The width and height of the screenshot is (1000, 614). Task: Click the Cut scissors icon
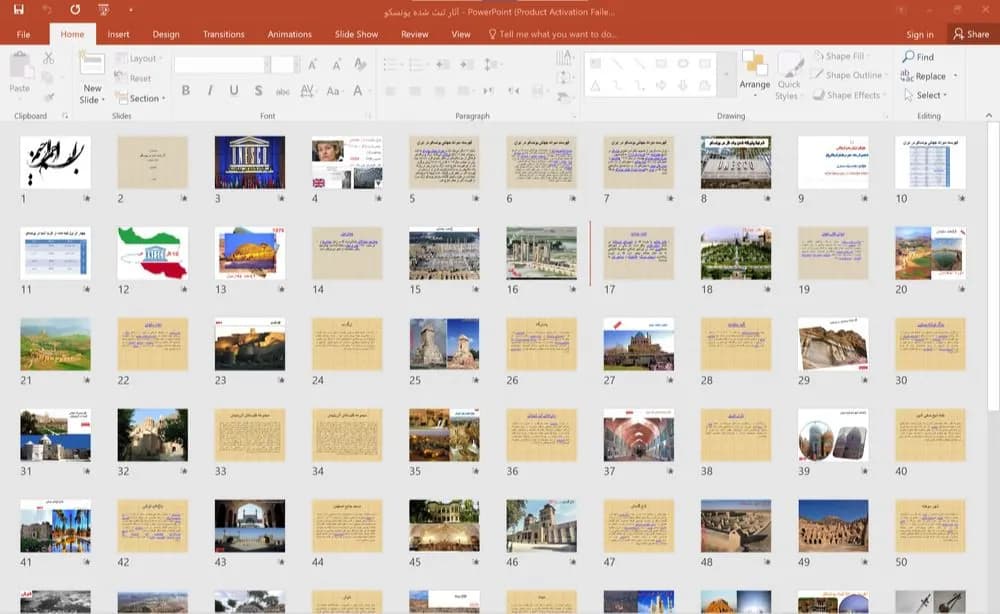point(48,58)
